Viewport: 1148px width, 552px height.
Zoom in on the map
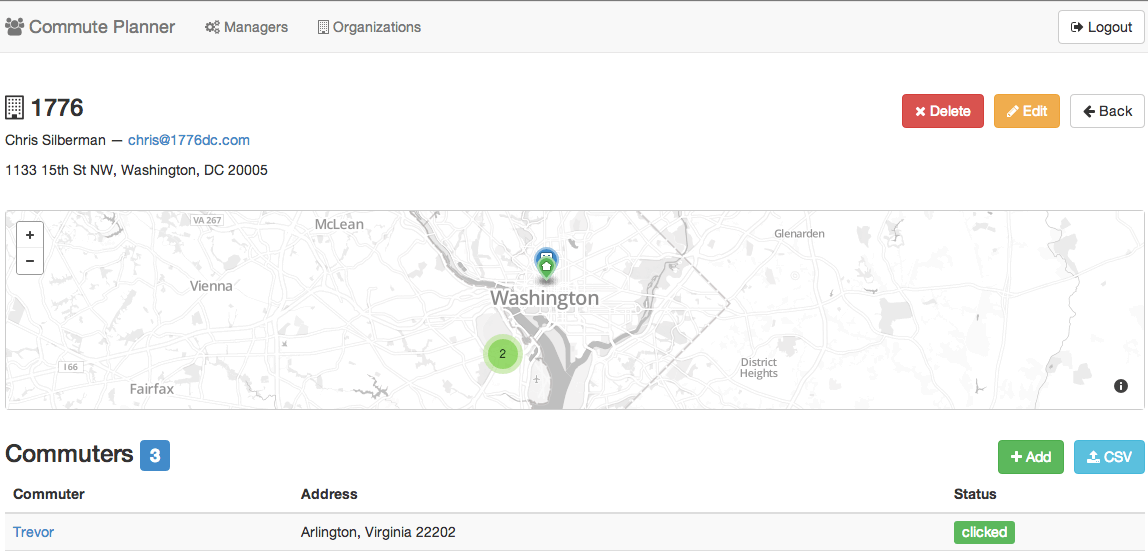pos(30,235)
